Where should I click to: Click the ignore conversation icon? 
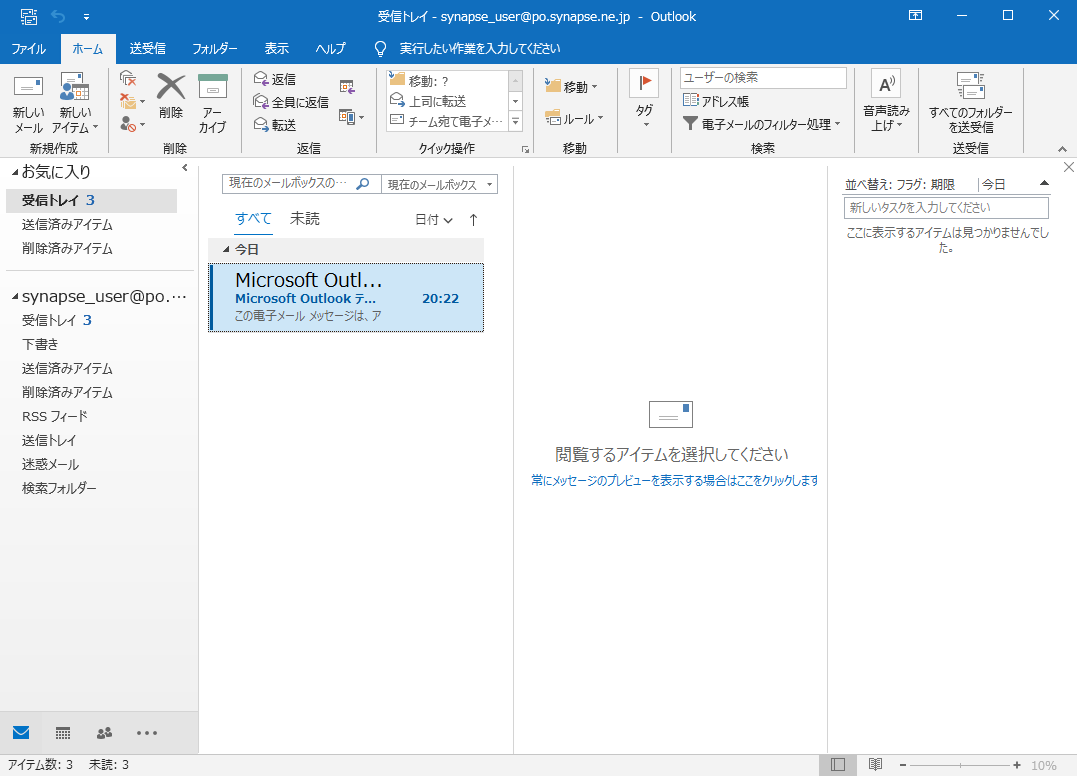128,78
